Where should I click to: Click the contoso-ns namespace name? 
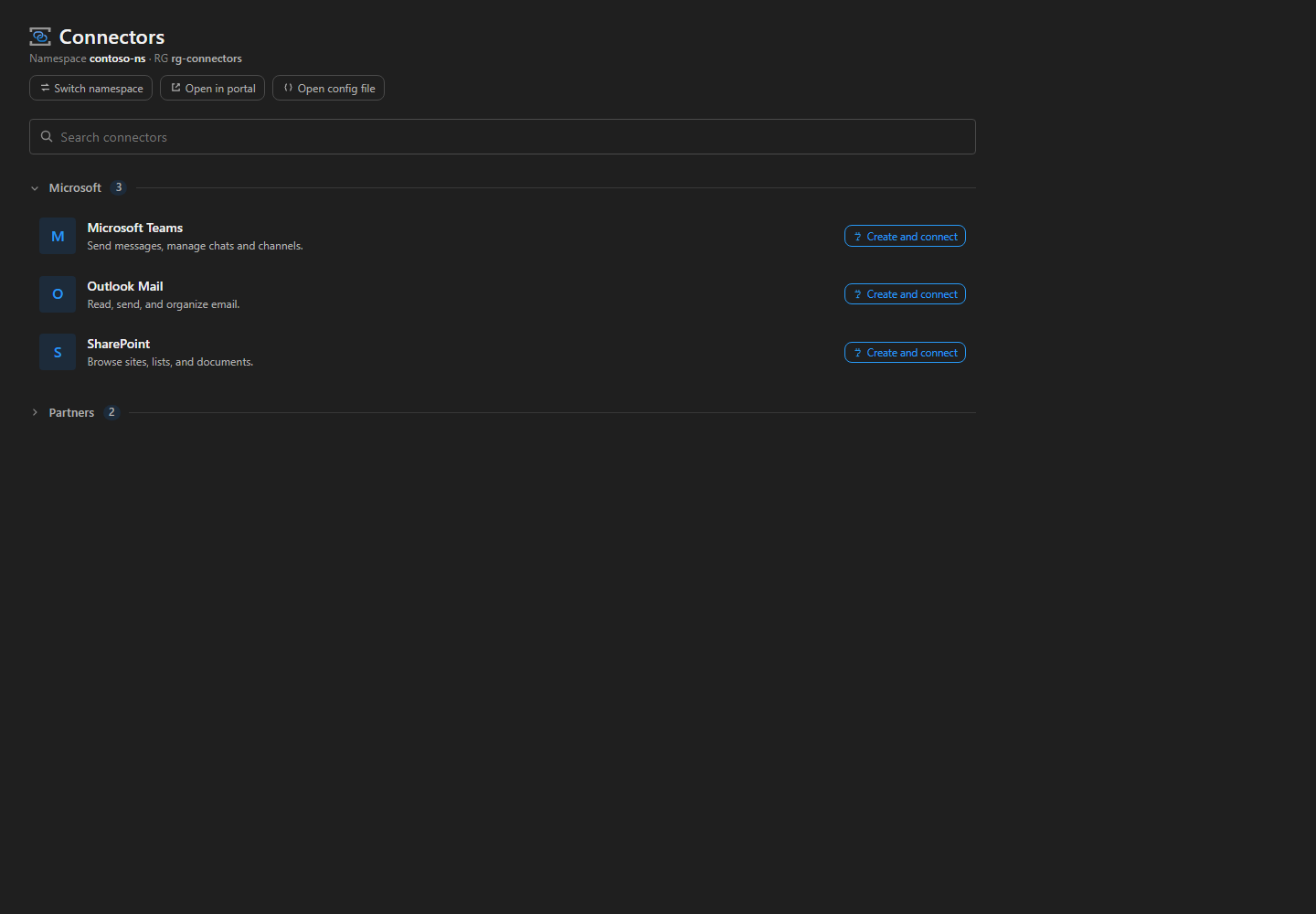117,58
